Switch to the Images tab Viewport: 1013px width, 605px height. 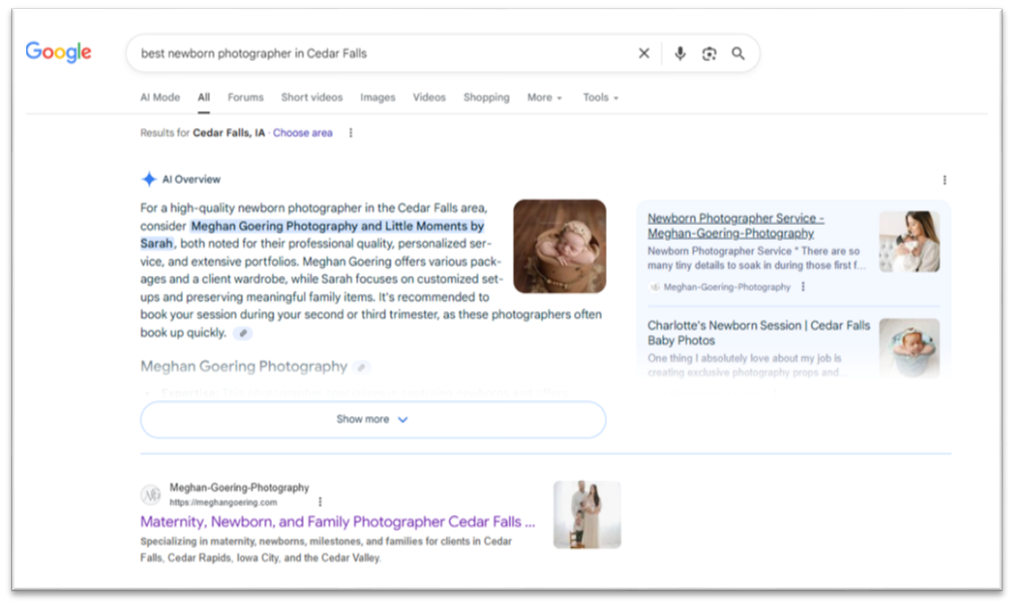377,98
